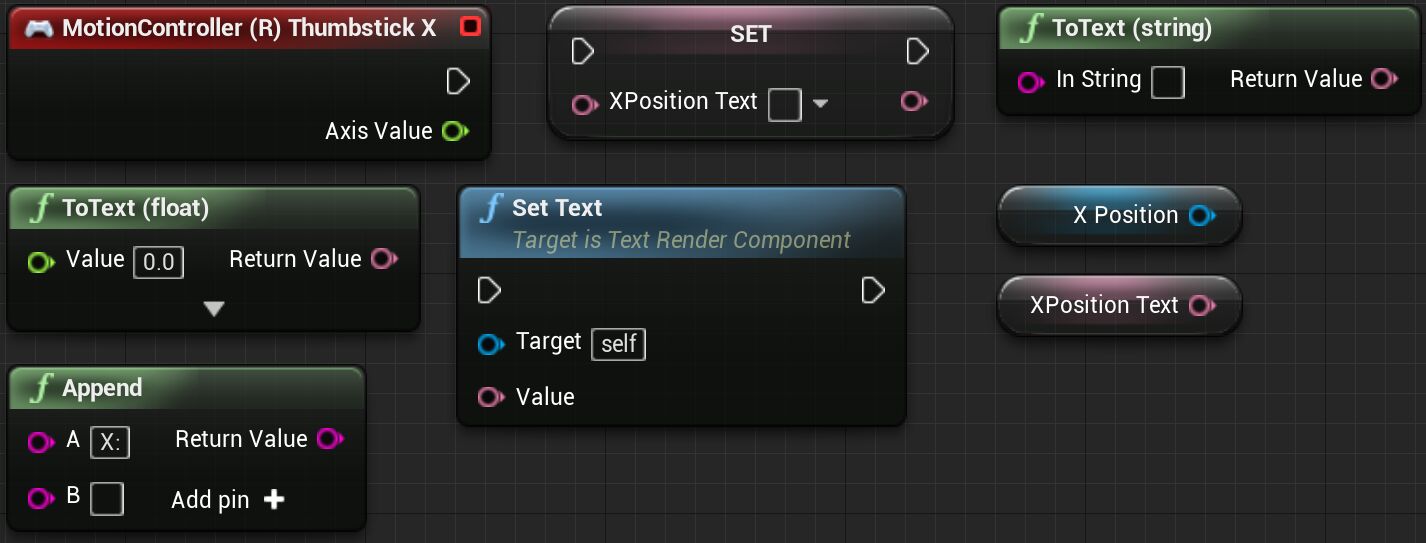Click the Append A field containing X:
1426x543 pixels.
click(110, 442)
